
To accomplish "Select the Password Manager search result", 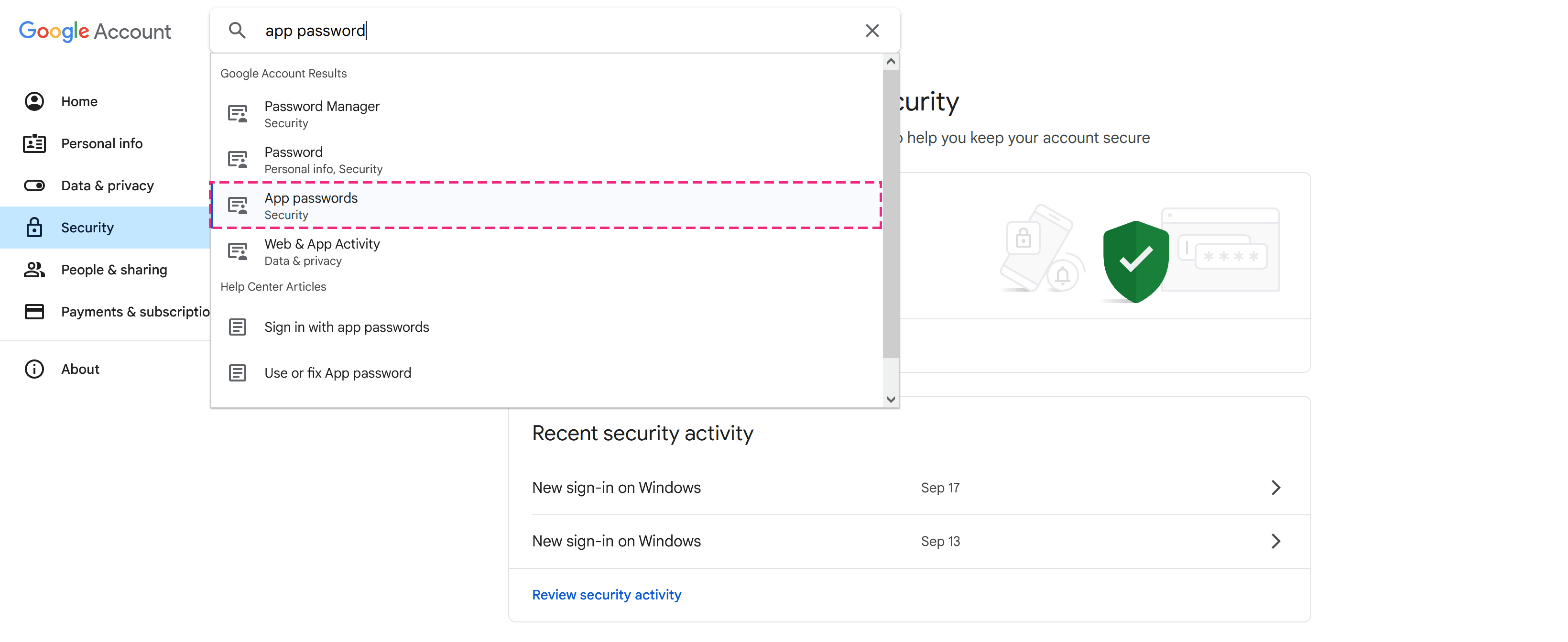I will point(546,114).
